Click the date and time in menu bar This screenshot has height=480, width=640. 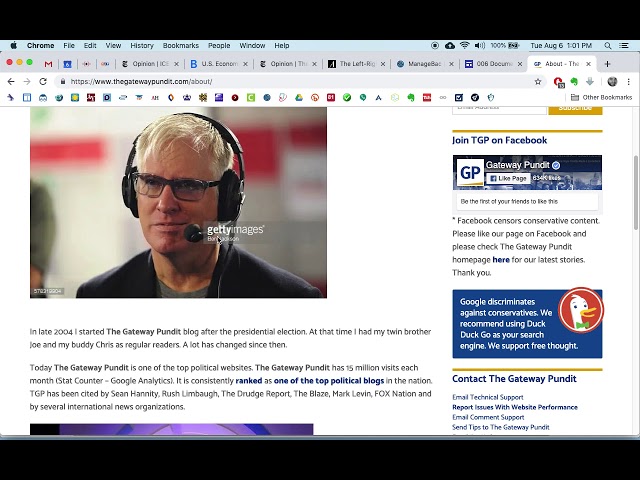click(561, 46)
